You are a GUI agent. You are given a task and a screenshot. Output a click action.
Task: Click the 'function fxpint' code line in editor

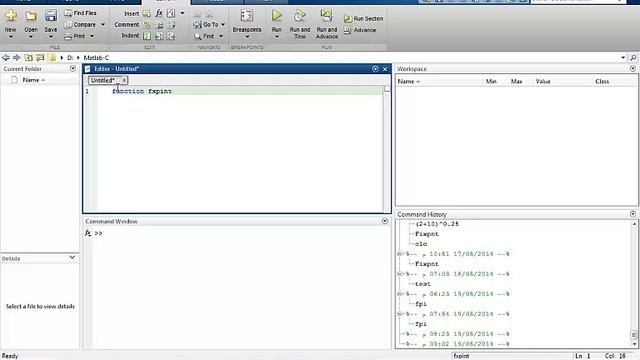[142, 91]
